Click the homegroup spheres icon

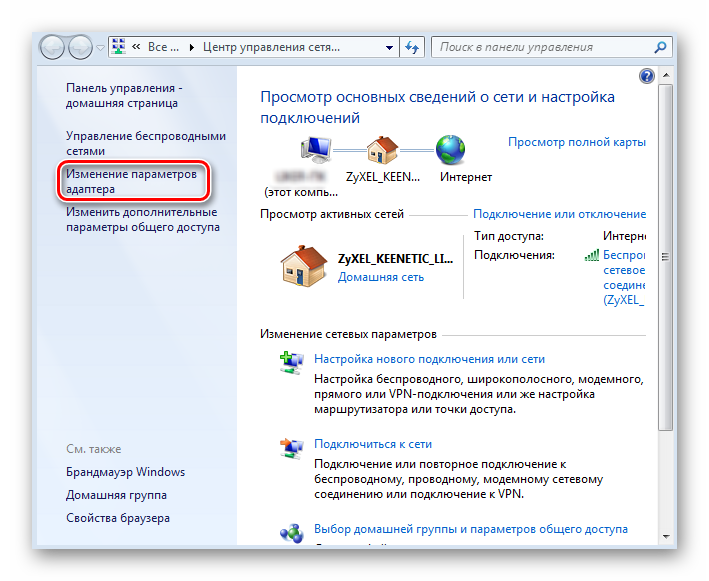click(292, 534)
